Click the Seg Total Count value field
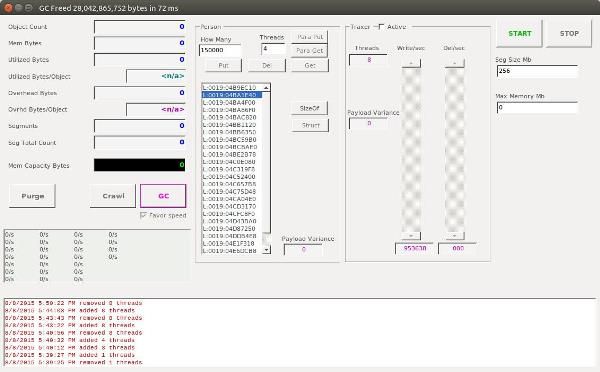 coord(140,142)
